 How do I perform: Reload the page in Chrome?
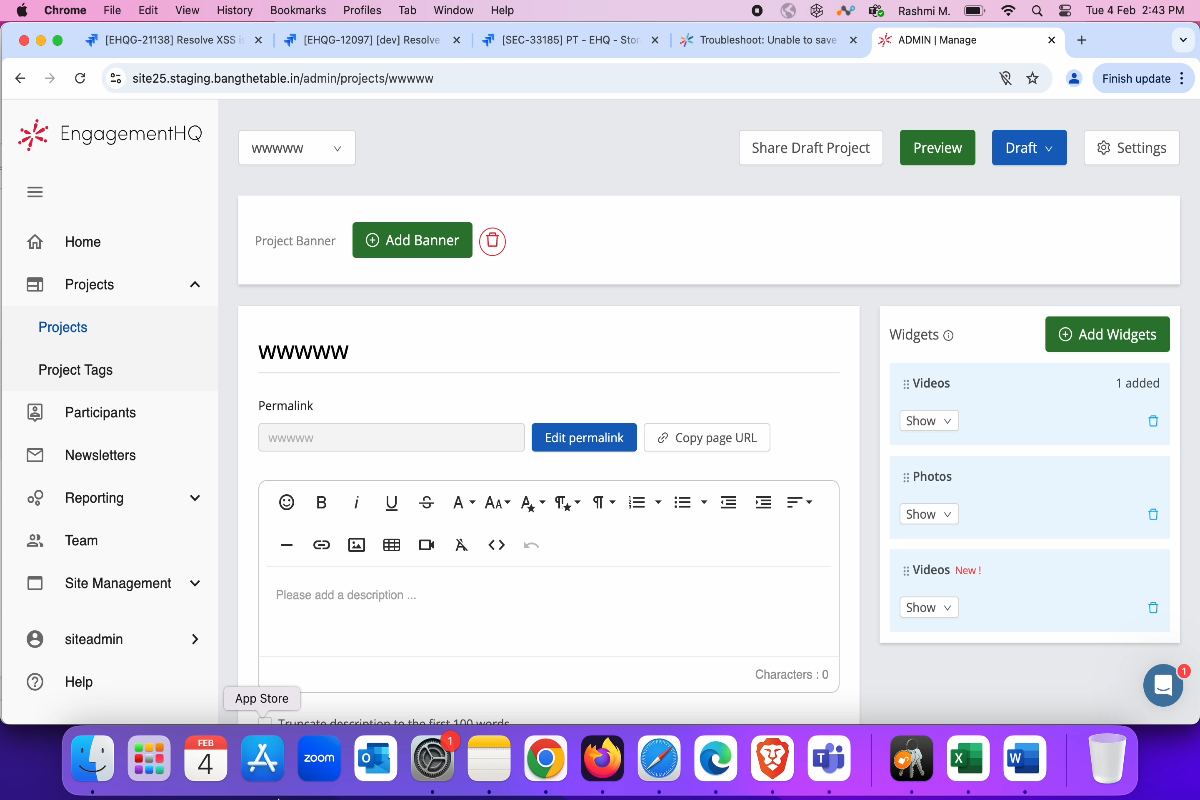(x=80, y=78)
